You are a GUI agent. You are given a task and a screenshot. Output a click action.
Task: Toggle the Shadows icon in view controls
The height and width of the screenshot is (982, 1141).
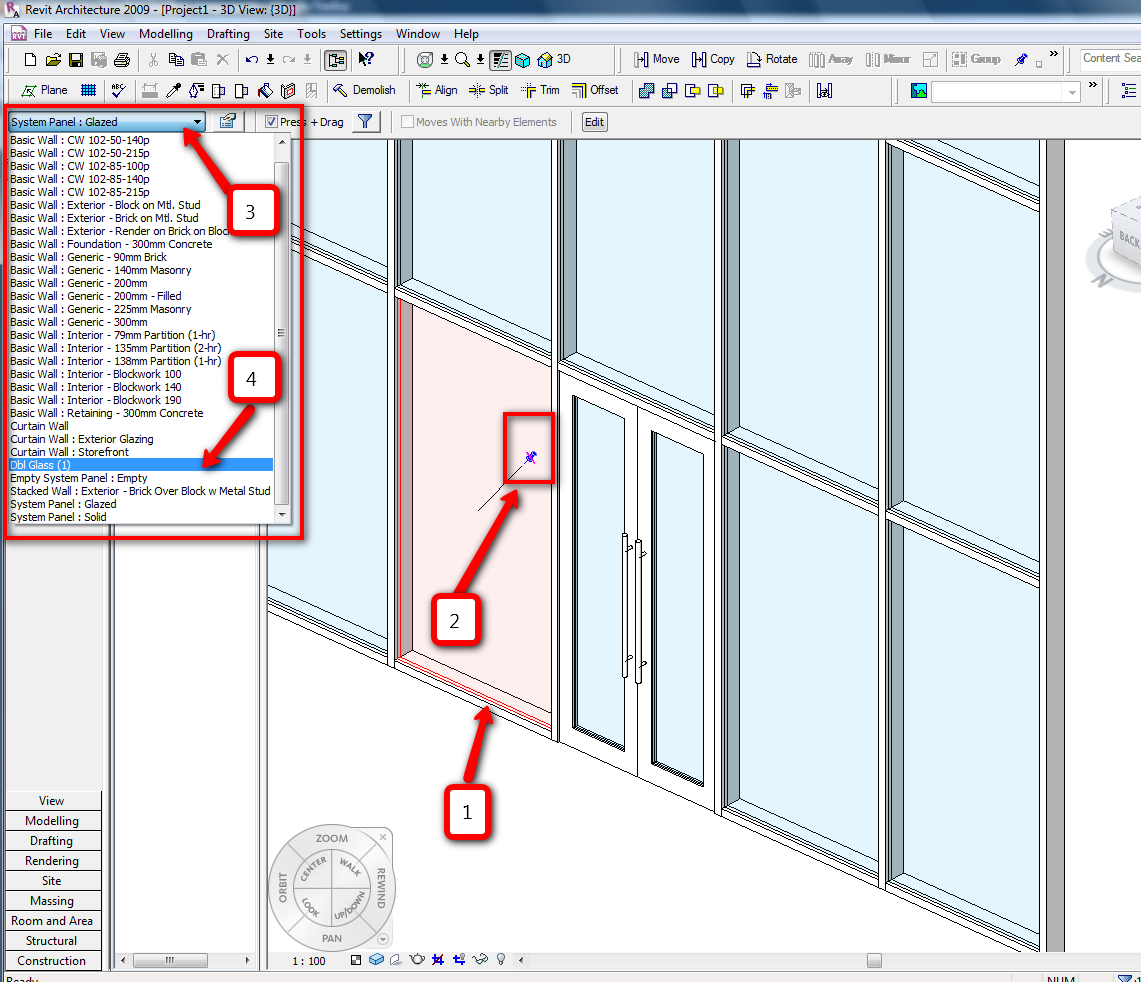tap(396, 959)
